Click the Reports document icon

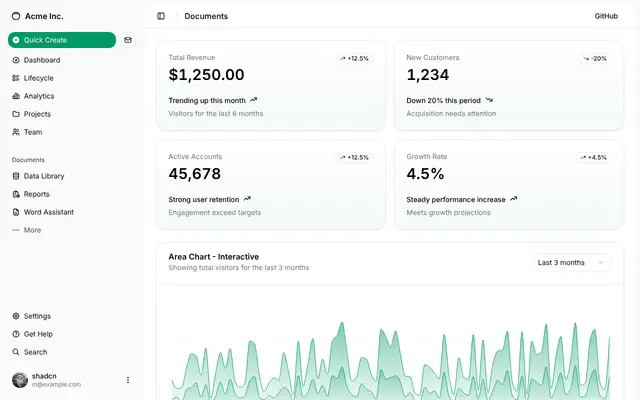(x=16, y=194)
